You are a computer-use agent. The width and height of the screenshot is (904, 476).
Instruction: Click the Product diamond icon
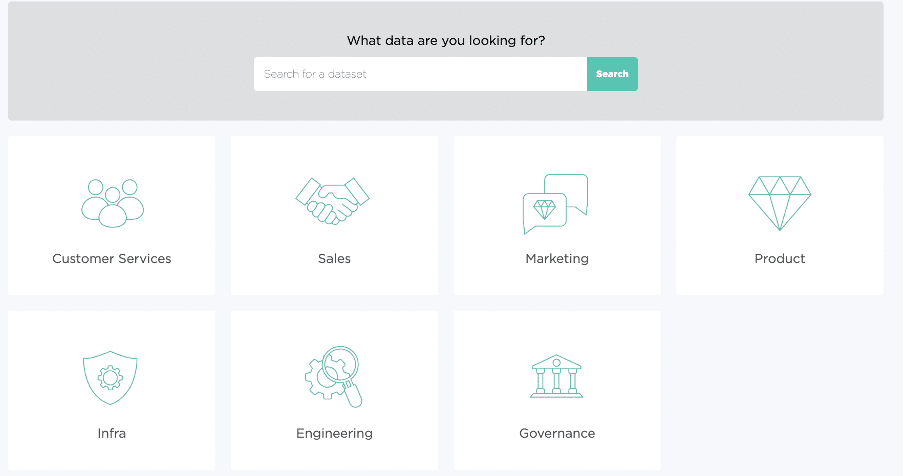pyautogui.click(x=780, y=203)
